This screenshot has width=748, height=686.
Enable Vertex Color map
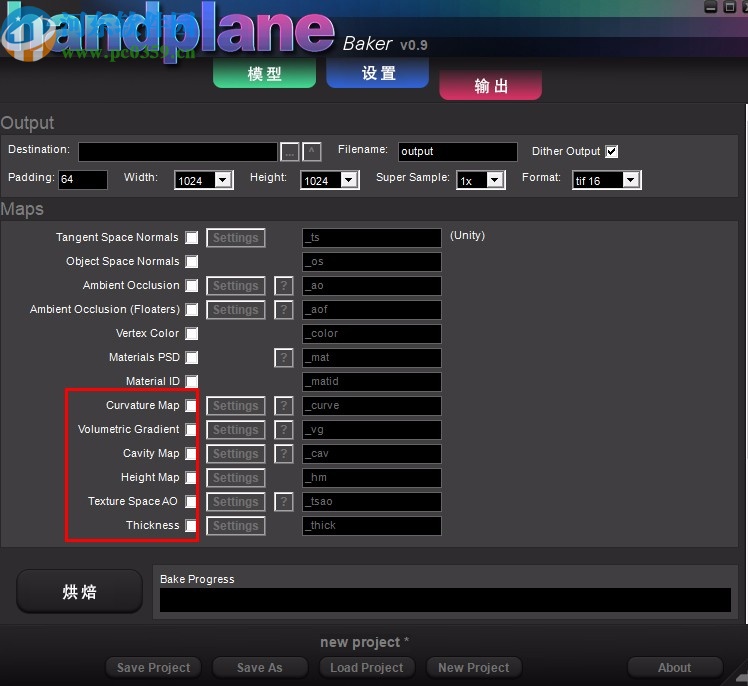click(192, 333)
